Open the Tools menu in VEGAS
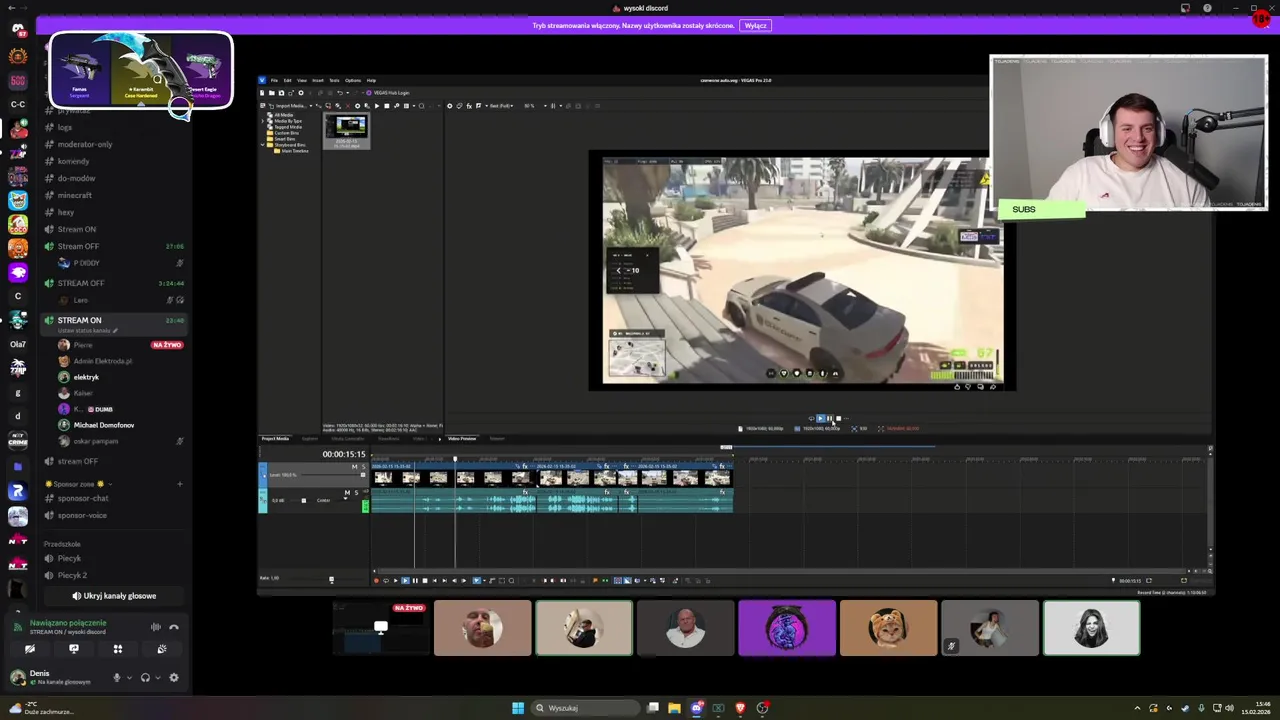The height and width of the screenshot is (720, 1280). click(x=334, y=80)
